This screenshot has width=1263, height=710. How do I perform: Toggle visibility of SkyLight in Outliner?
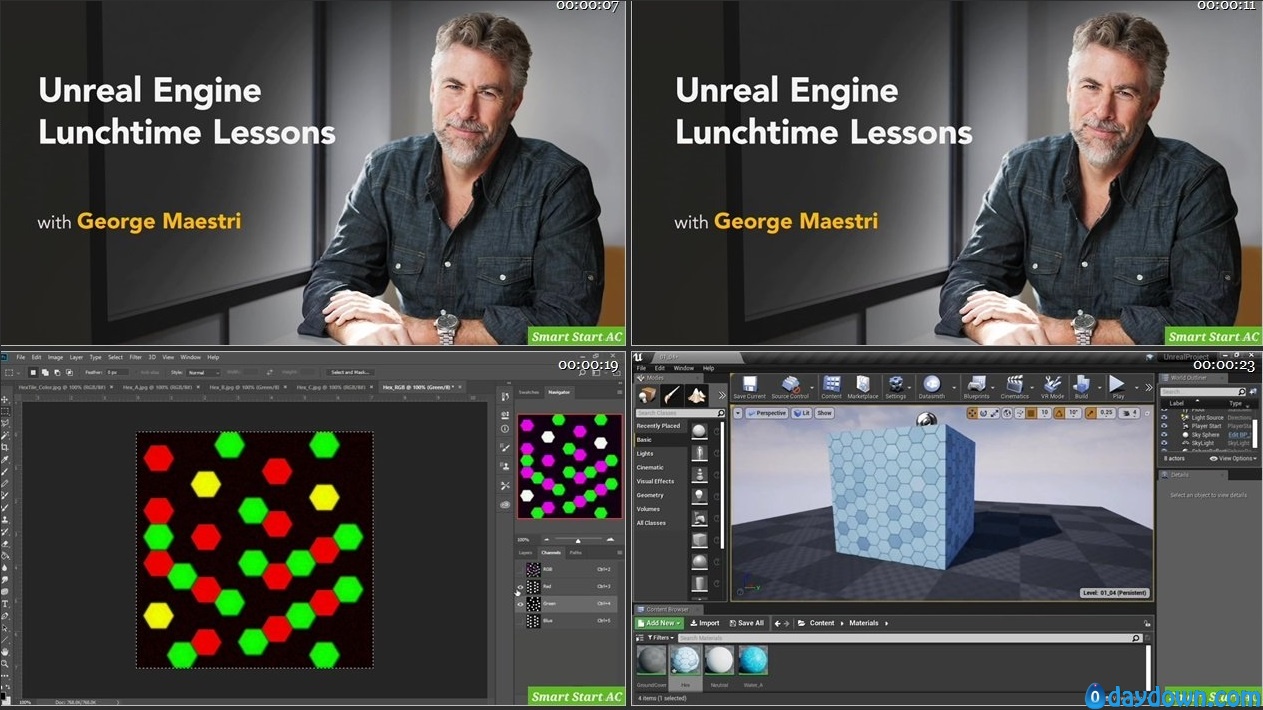tap(1165, 443)
